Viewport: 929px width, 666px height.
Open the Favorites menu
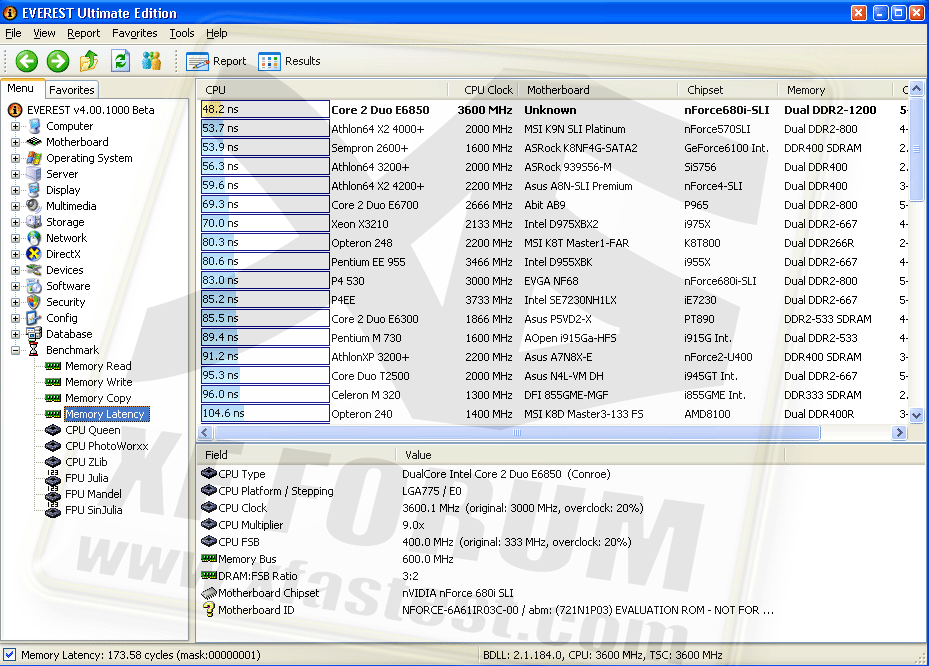pyautogui.click(x=134, y=33)
